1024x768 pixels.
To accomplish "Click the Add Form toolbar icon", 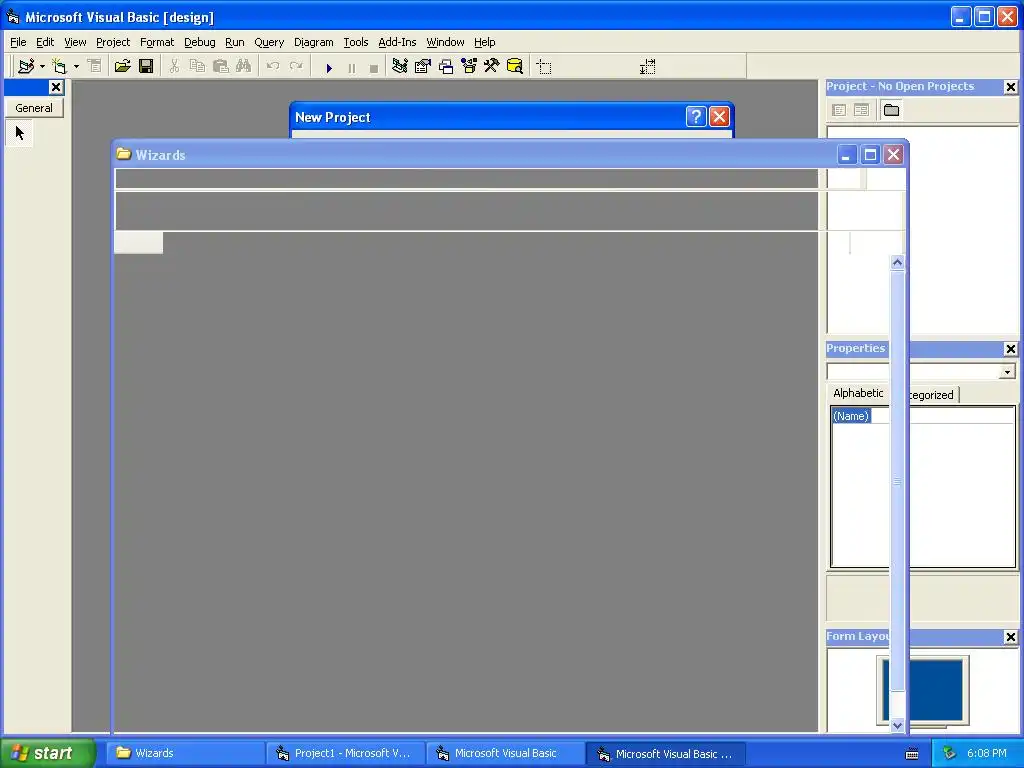I will [x=59, y=66].
